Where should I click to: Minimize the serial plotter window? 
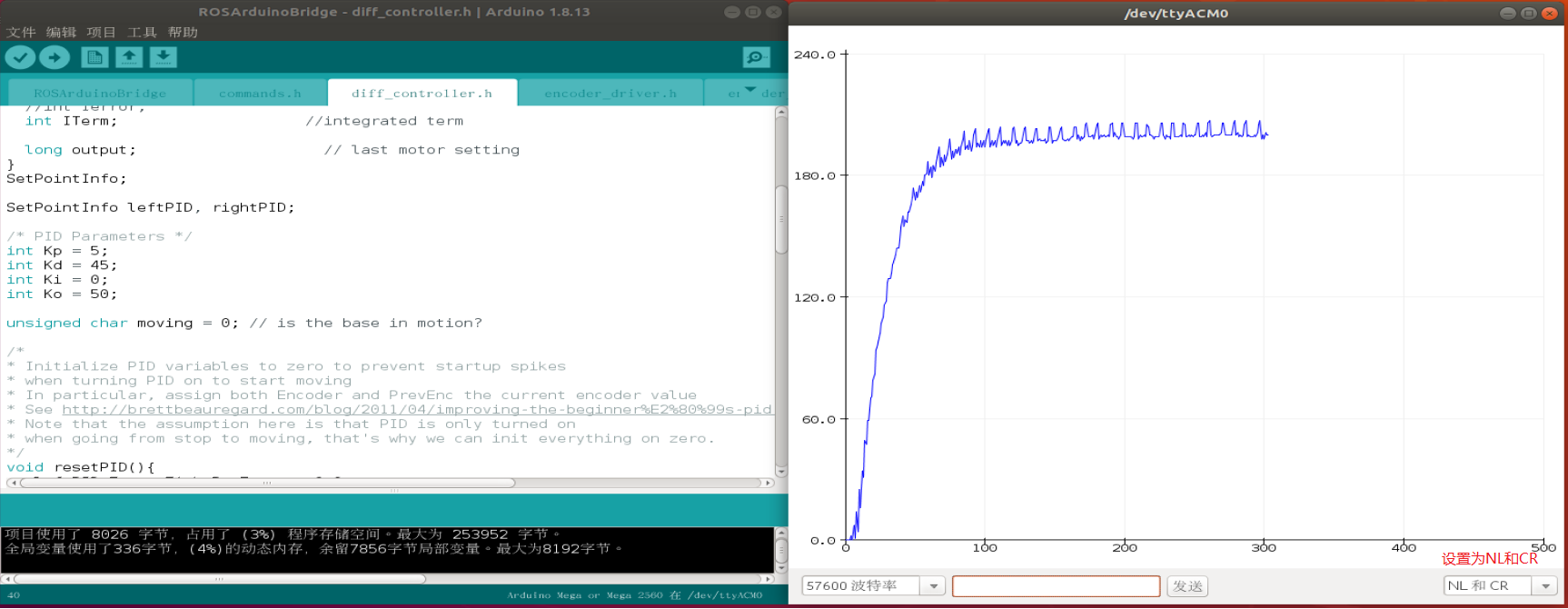pyautogui.click(x=1507, y=13)
